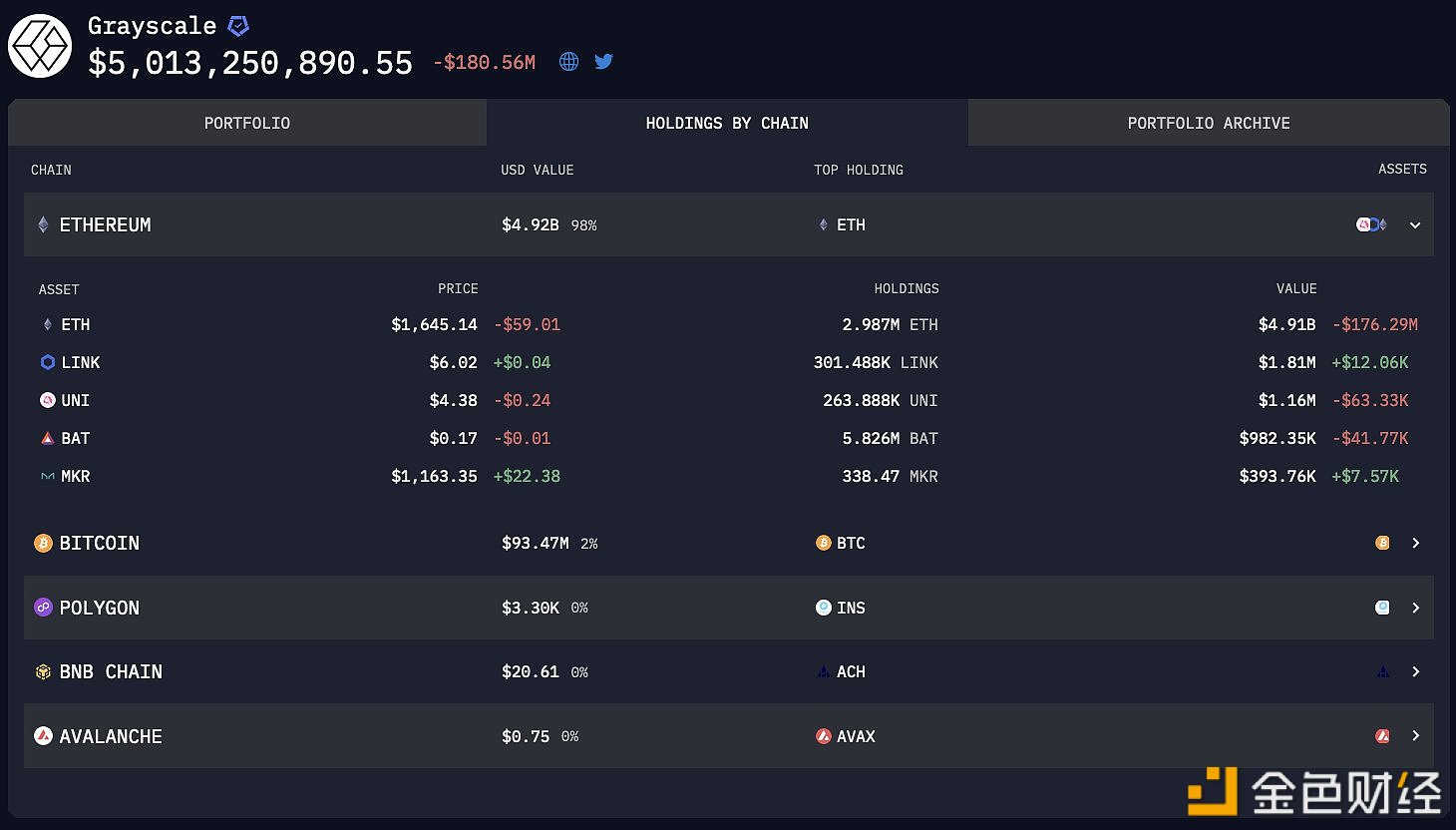Open the Twitter bird icon
The height and width of the screenshot is (830, 1456).
point(603,61)
